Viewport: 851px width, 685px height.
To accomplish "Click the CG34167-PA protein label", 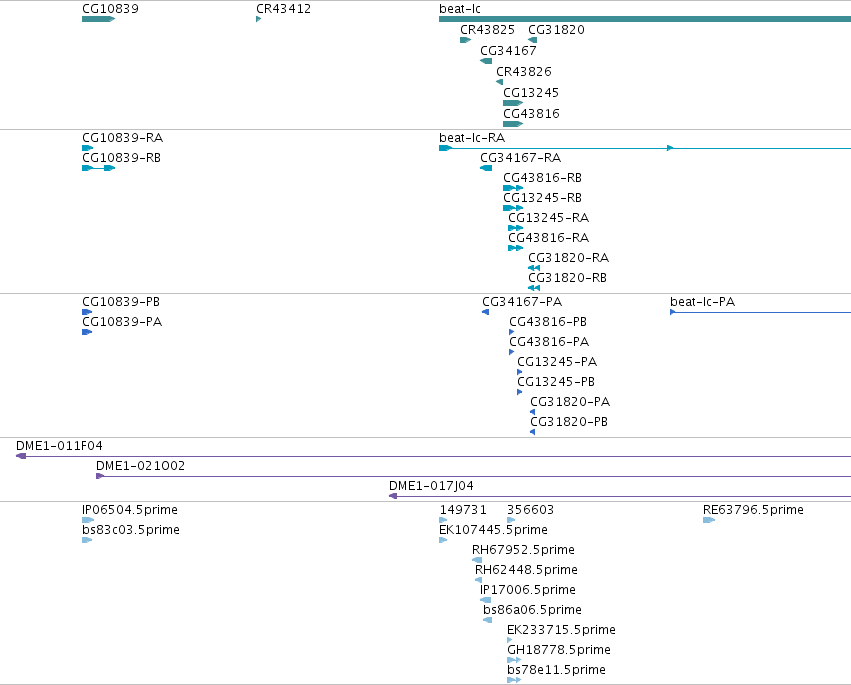I will (x=522, y=302).
